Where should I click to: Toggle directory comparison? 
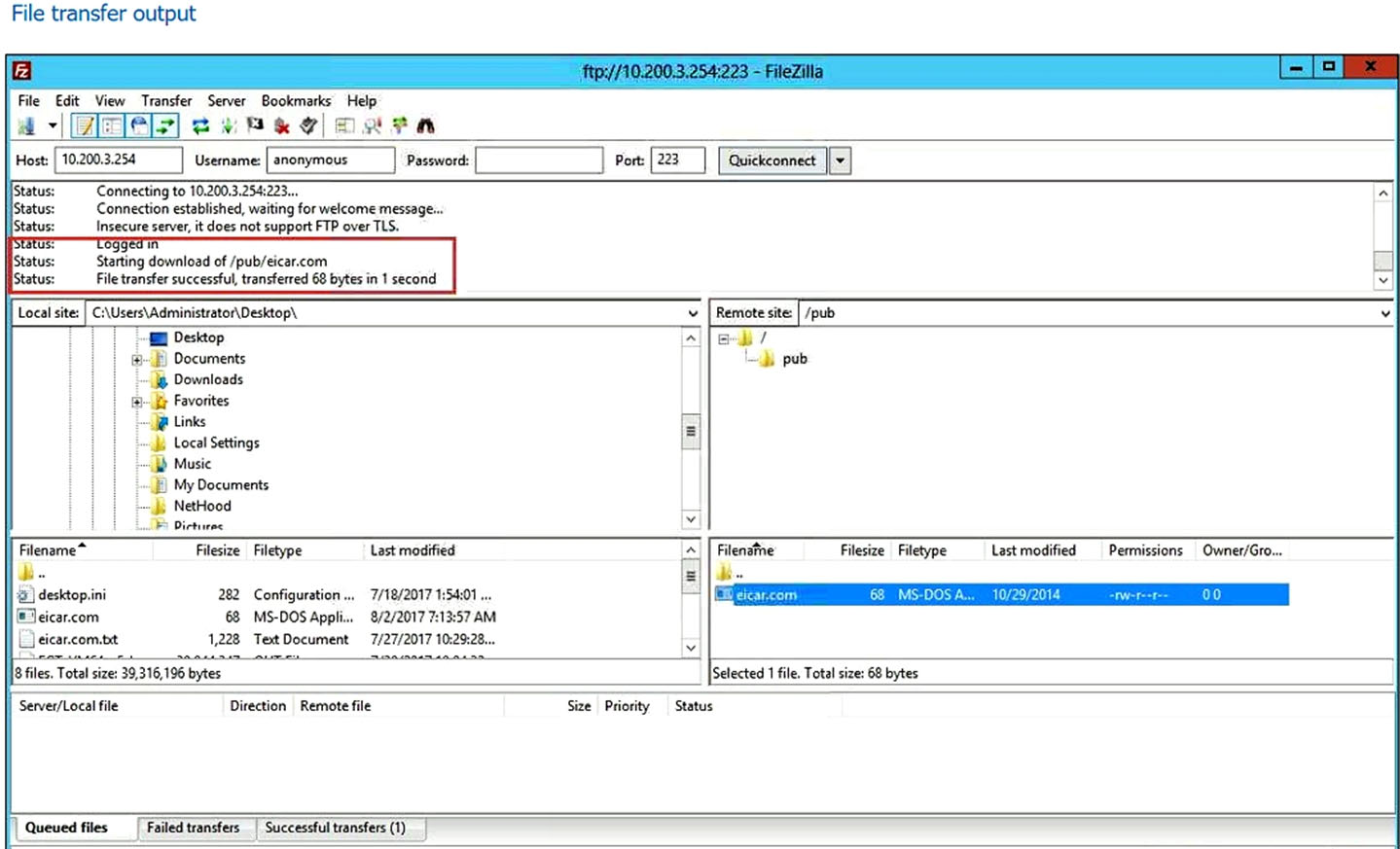point(372,126)
